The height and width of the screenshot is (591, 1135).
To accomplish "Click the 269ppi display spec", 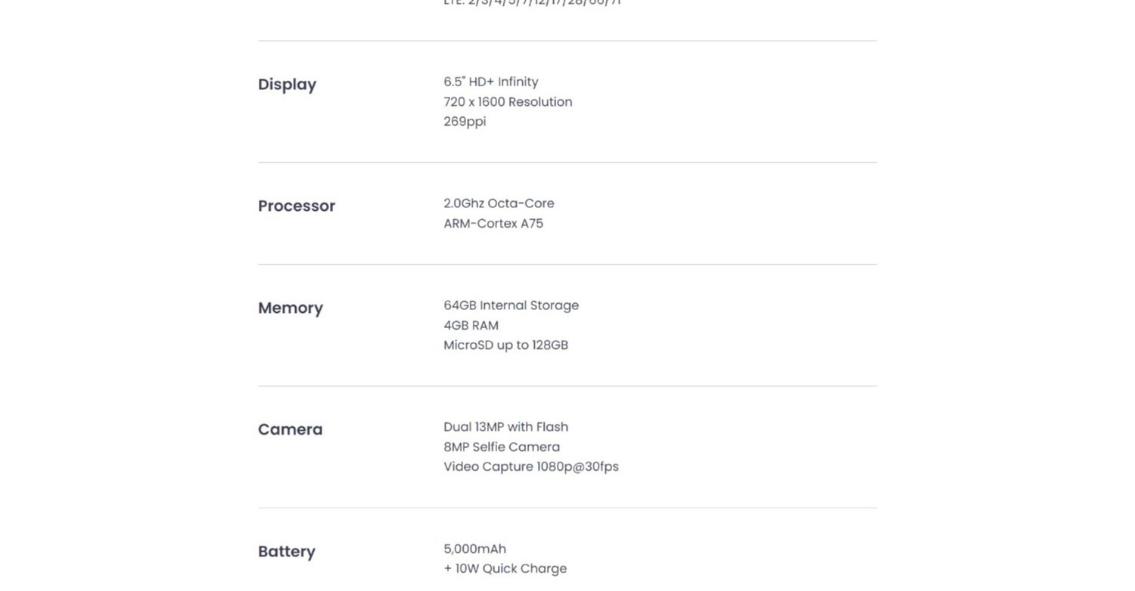I will [x=465, y=122].
